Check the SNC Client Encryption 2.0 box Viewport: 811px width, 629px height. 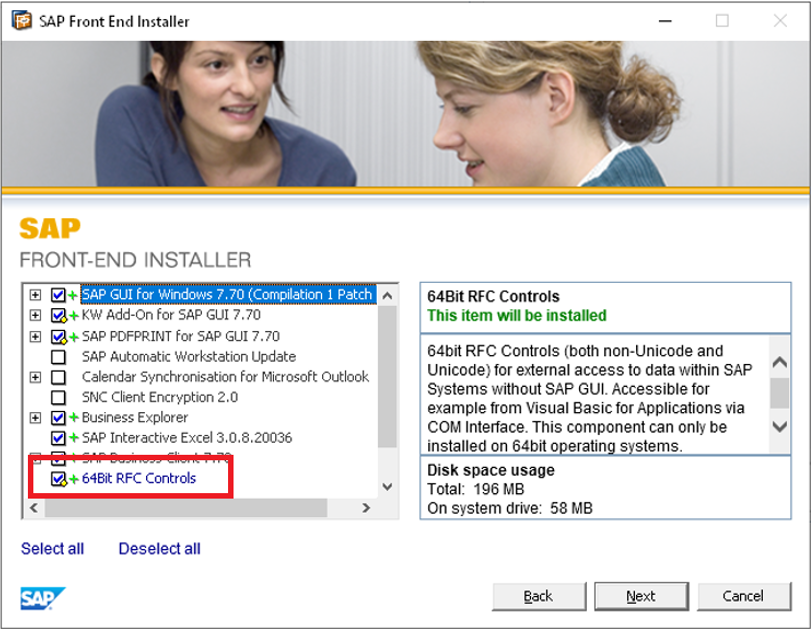(x=57, y=397)
